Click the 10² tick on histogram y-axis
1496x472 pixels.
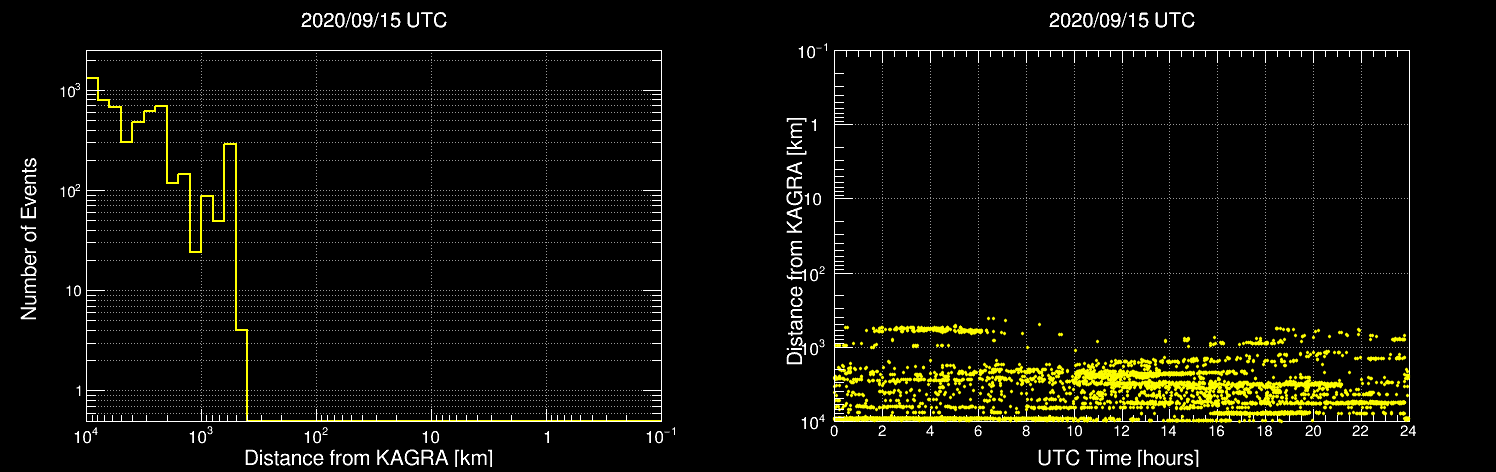(x=69, y=191)
